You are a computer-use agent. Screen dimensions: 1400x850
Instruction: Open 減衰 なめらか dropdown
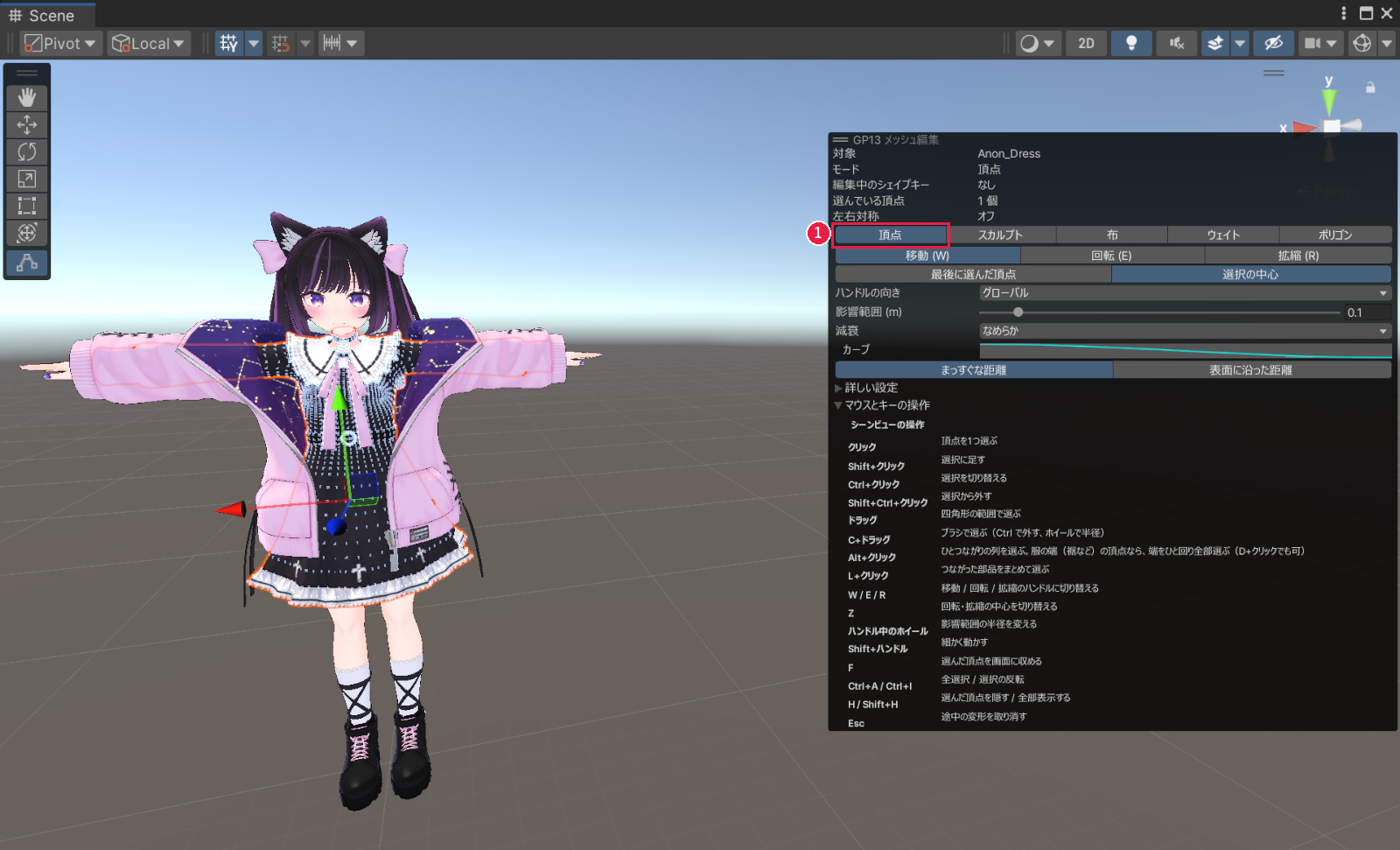pyautogui.click(x=1185, y=331)
